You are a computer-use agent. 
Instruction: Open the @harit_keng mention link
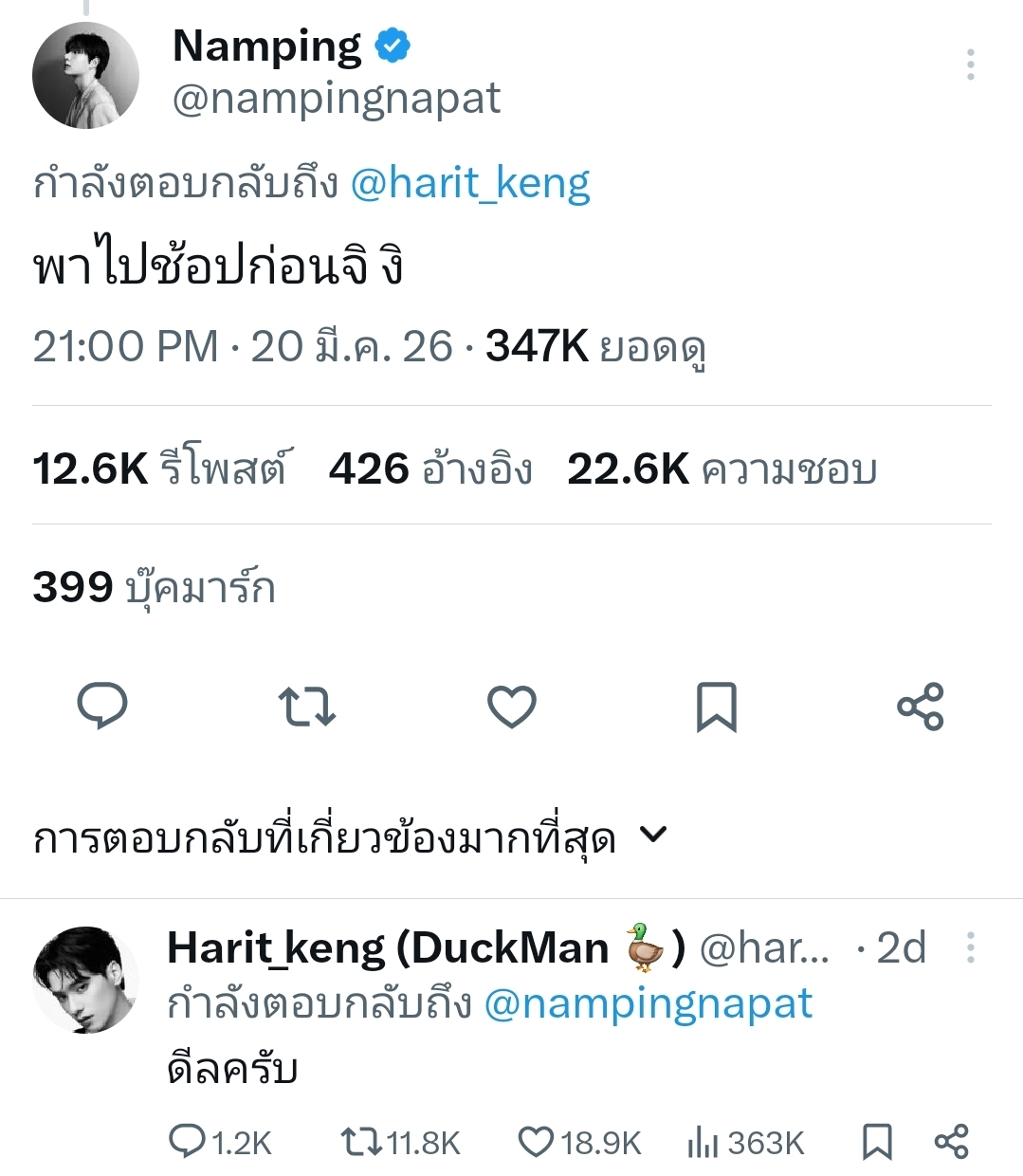coord(470,183)
